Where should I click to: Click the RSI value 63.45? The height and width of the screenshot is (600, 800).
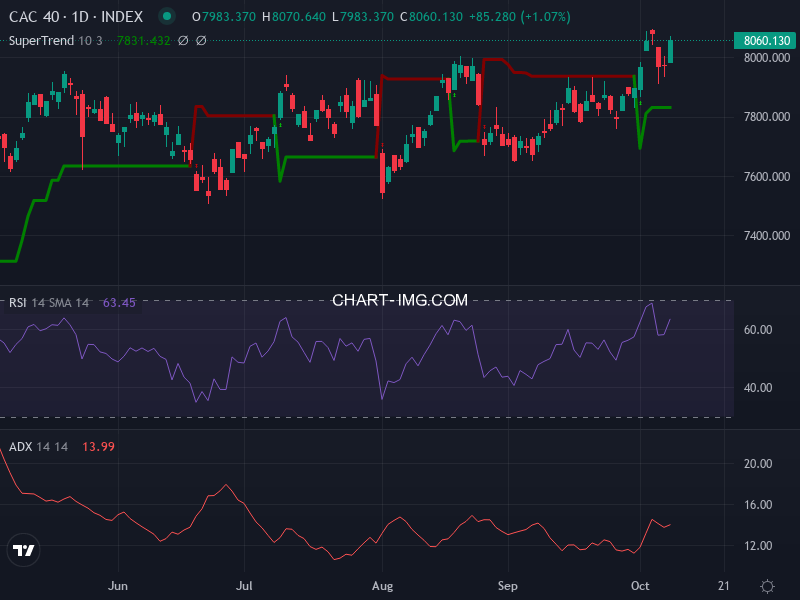point(119,302)
